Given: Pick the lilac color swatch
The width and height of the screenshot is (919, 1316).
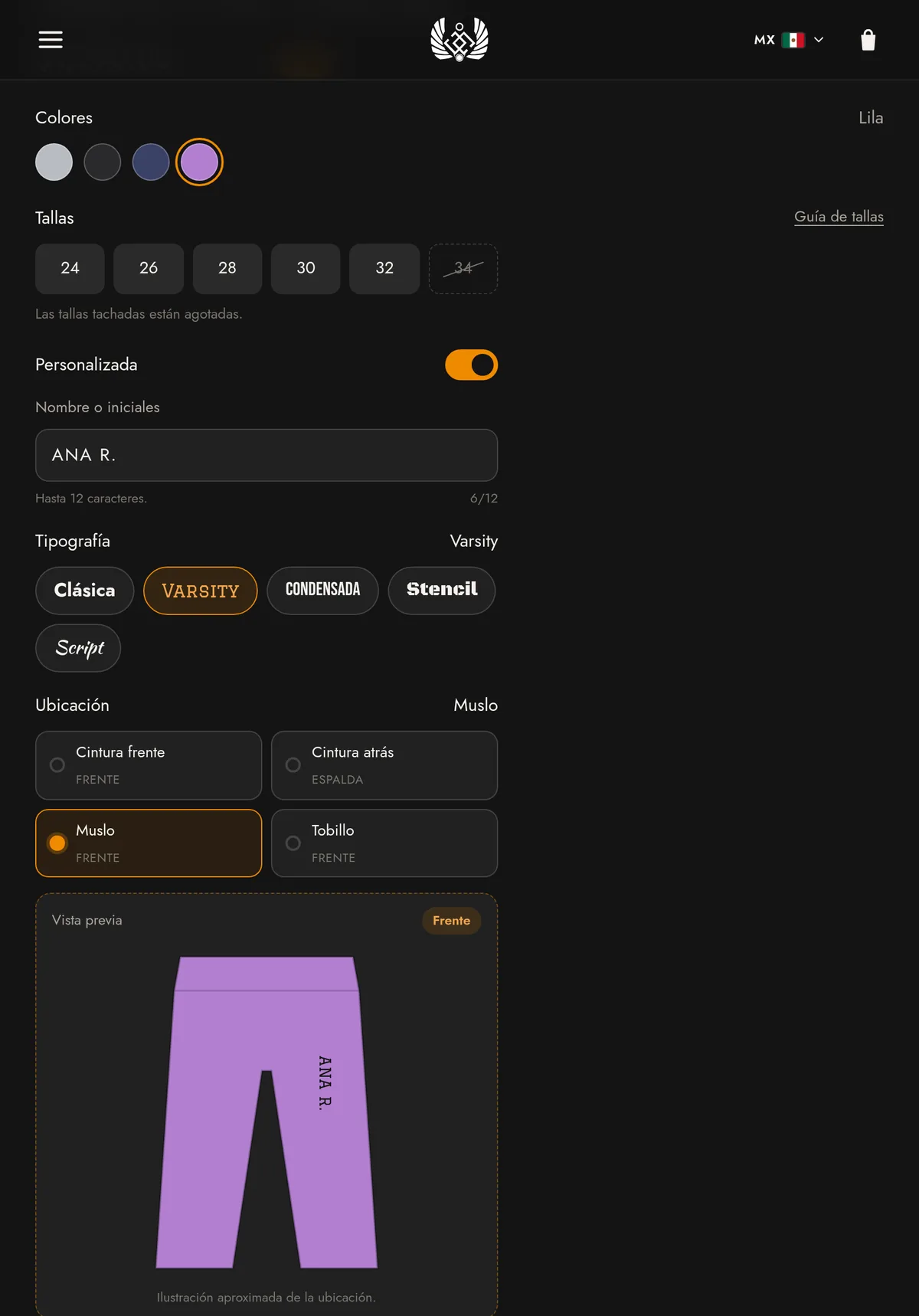Looking at the screenshot, I should (x=199, y=162).
